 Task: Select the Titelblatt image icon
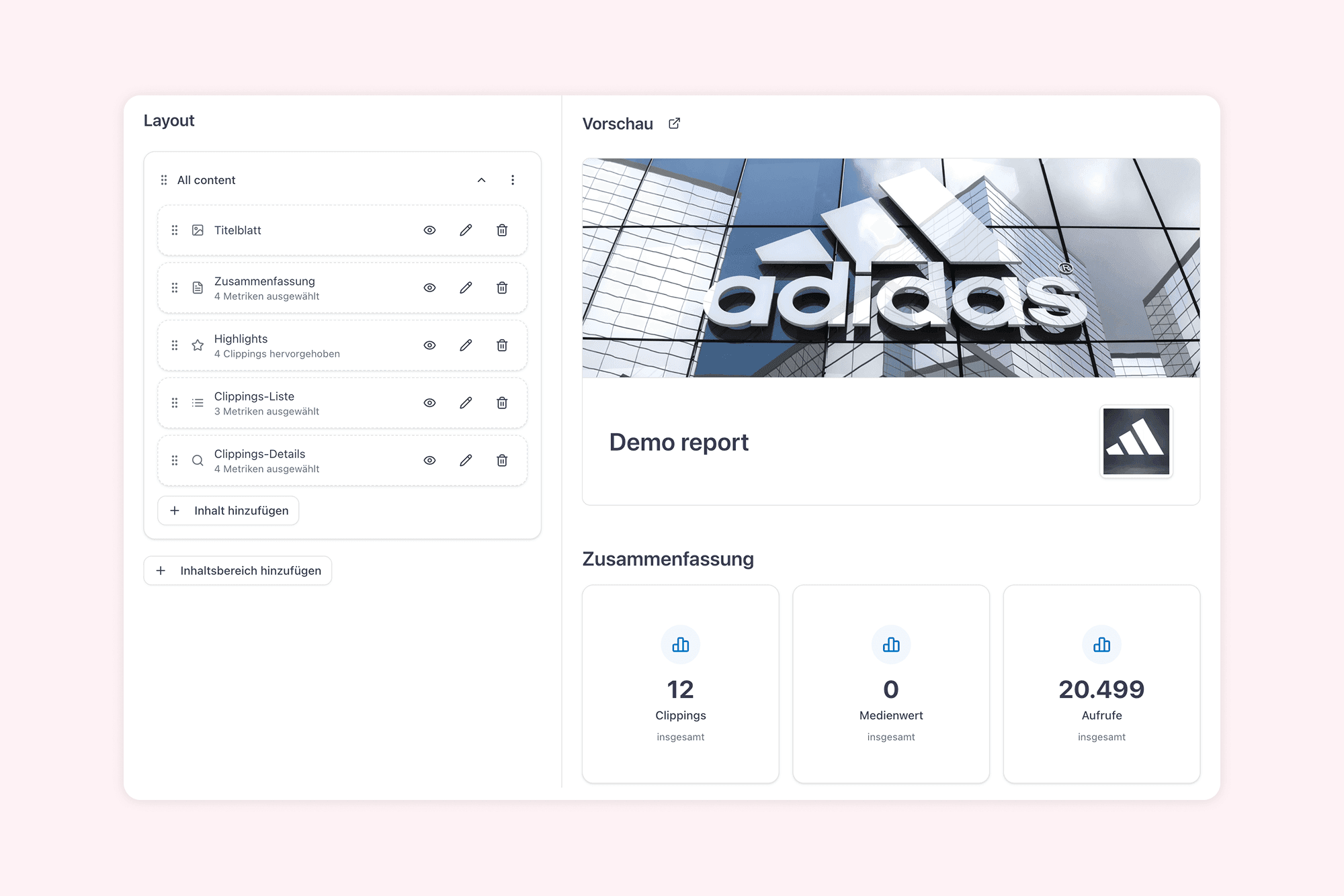[x=198, y=230]
